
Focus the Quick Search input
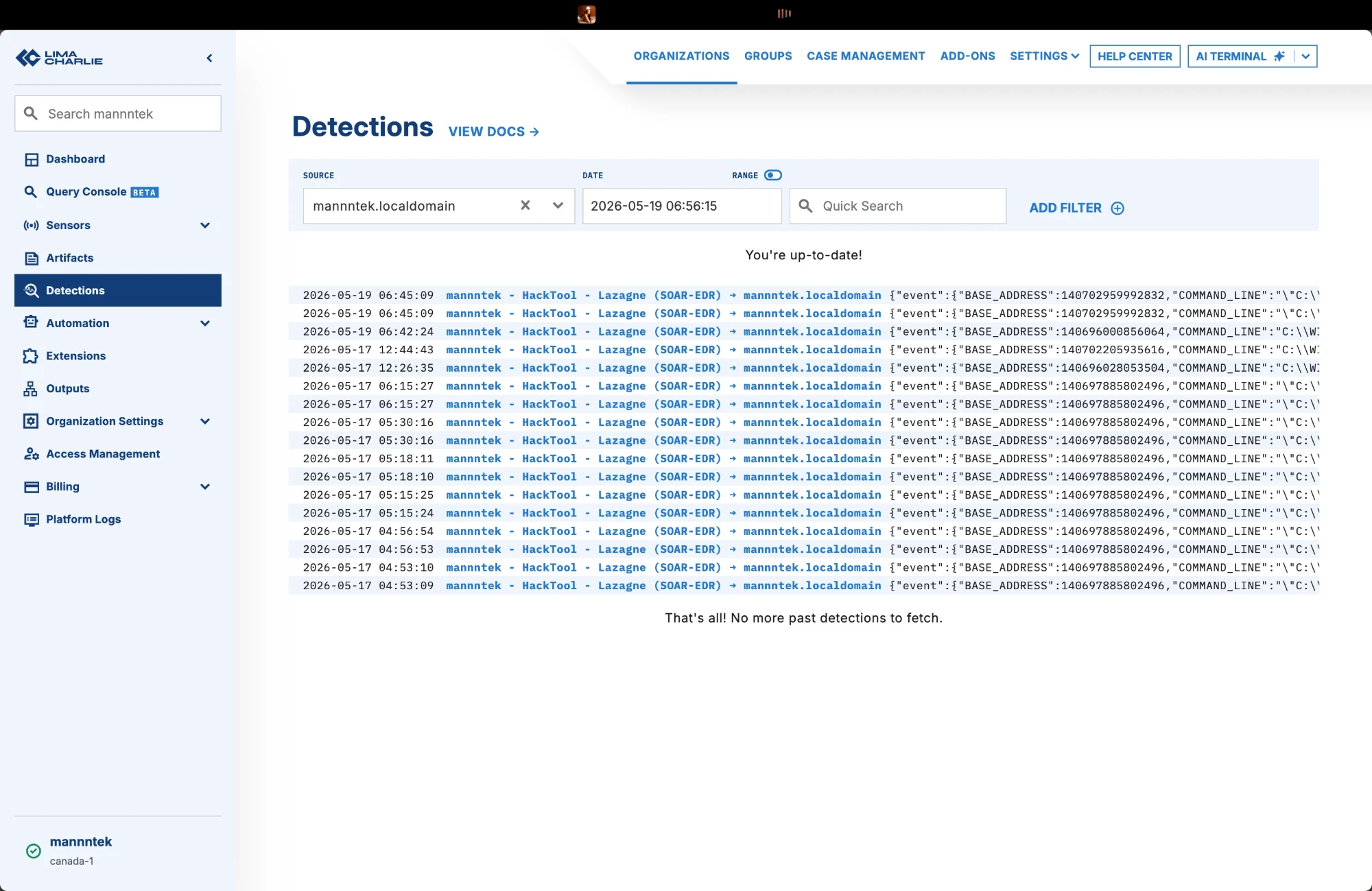(898, 206)
